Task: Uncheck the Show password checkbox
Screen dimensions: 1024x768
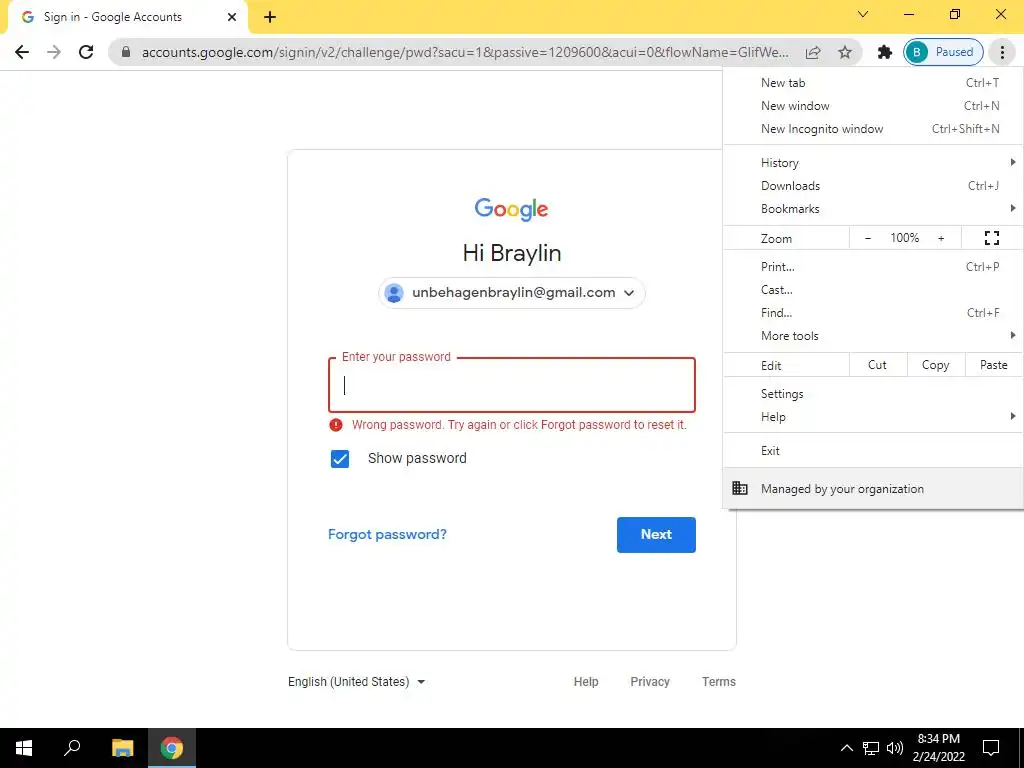Action: (340, 459)
